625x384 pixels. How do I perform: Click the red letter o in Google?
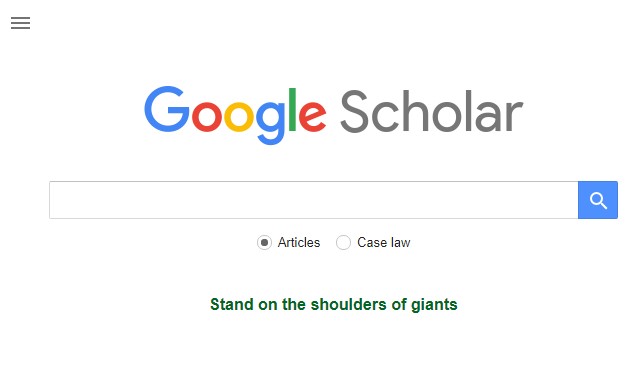pyautogui.click(x=206, y=116)
